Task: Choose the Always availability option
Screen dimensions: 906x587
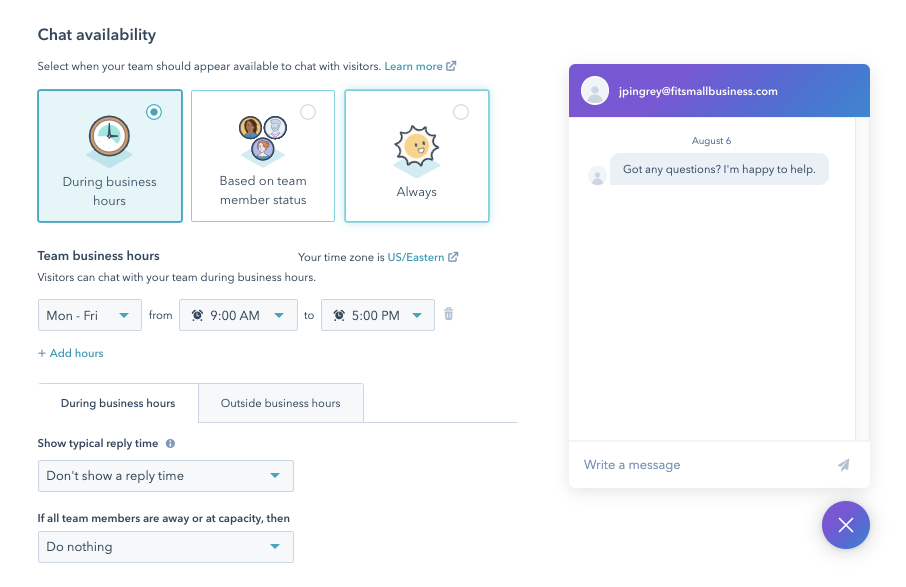Action: [x=416, y=156]
